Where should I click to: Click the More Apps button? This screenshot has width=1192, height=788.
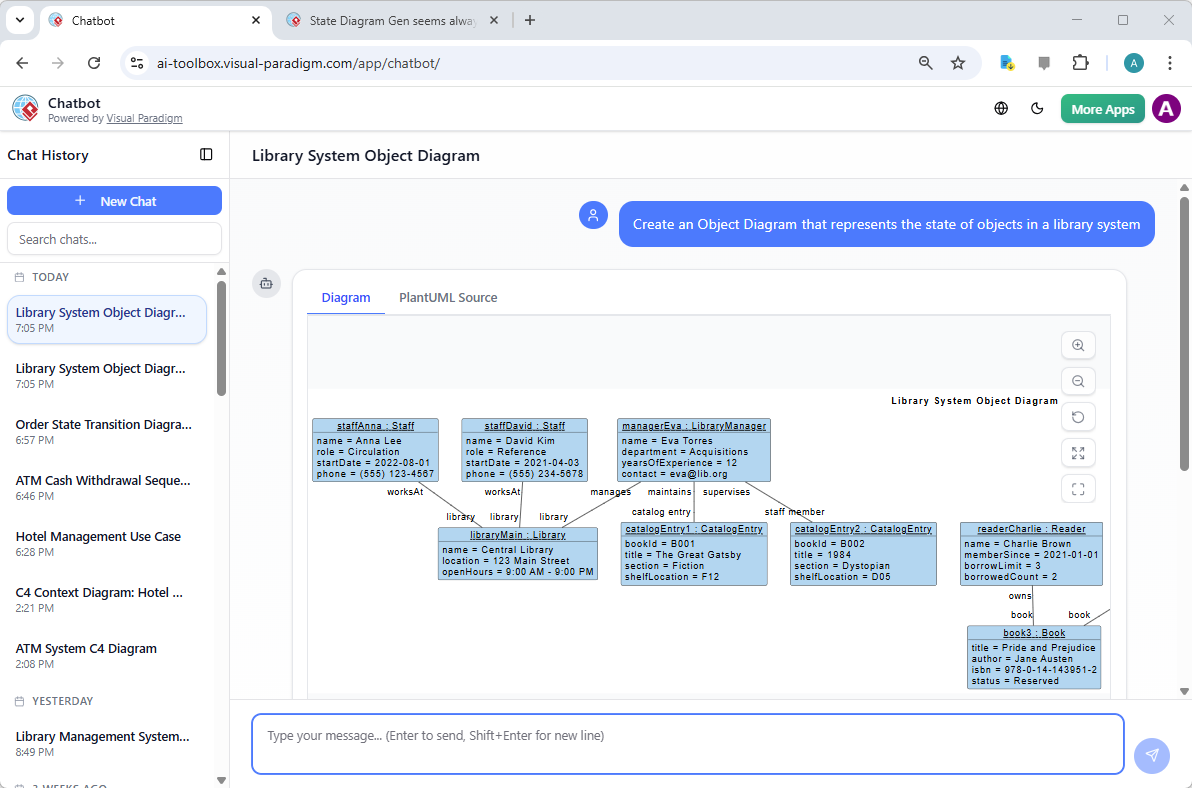(x=1102, y=108)
